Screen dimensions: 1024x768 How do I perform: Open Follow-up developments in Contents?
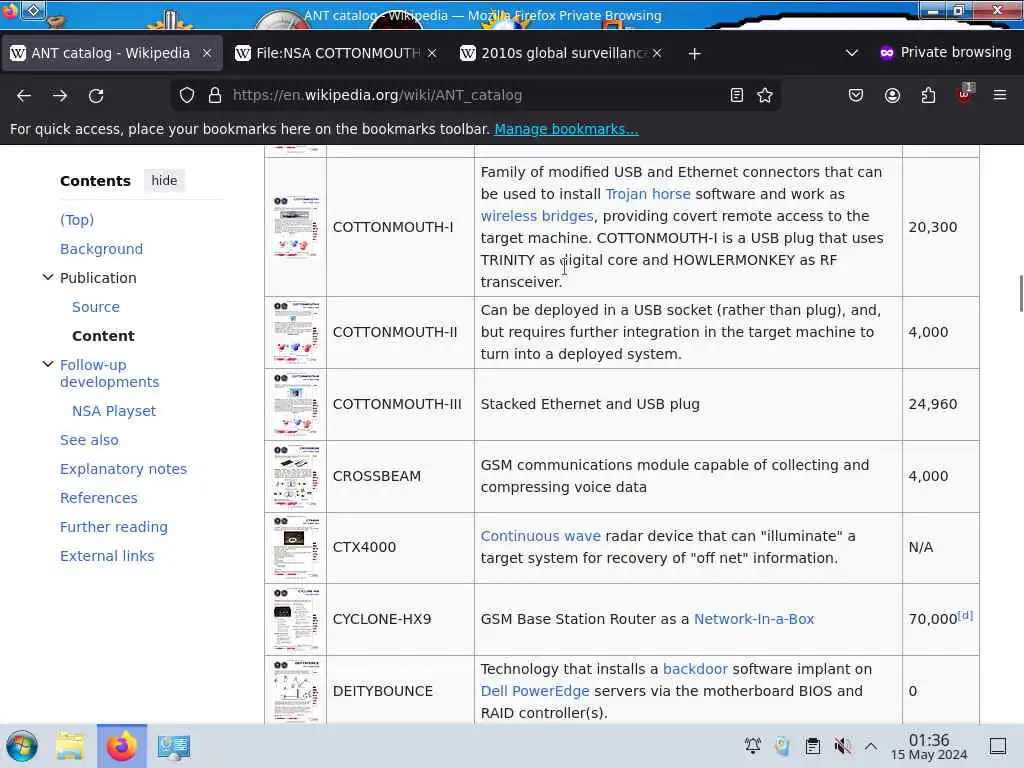point(110,373)
